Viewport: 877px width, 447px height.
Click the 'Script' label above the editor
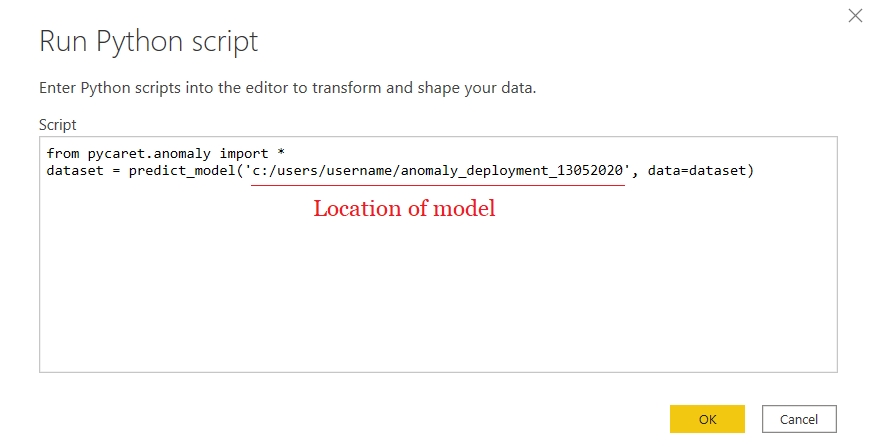click(57, 124)
